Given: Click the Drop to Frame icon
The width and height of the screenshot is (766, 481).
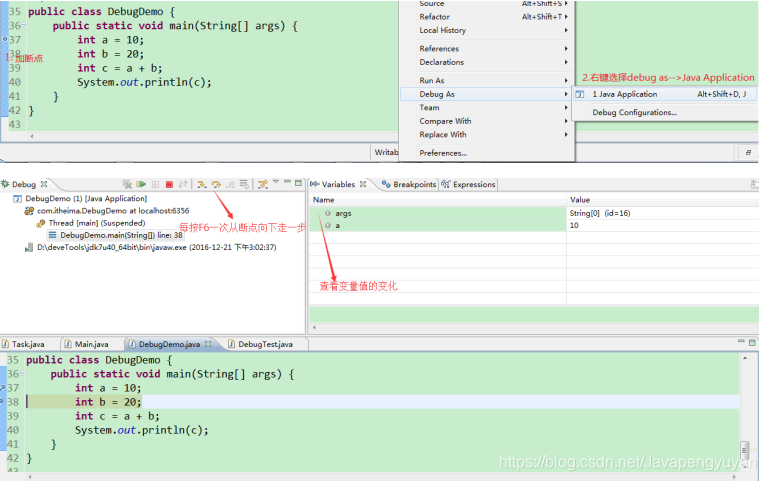Looking at the screenshot, I should [x=244, y=184].
